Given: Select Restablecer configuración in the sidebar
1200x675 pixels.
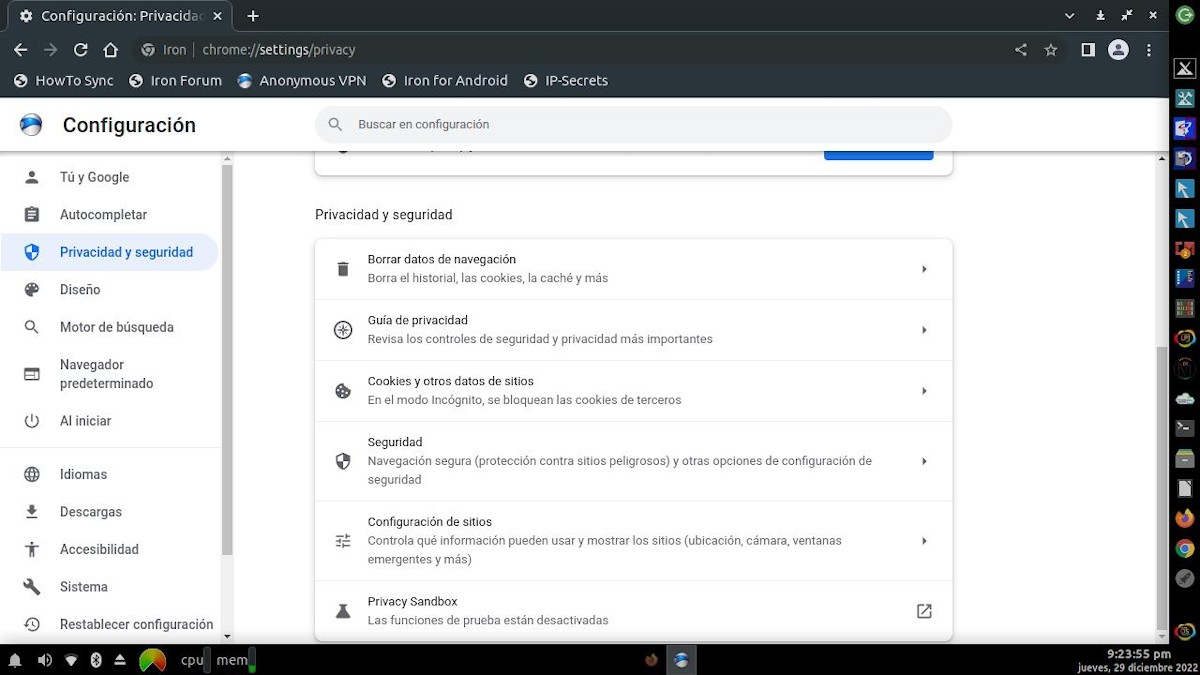Looking at the screenshot, I should point(136,623).
